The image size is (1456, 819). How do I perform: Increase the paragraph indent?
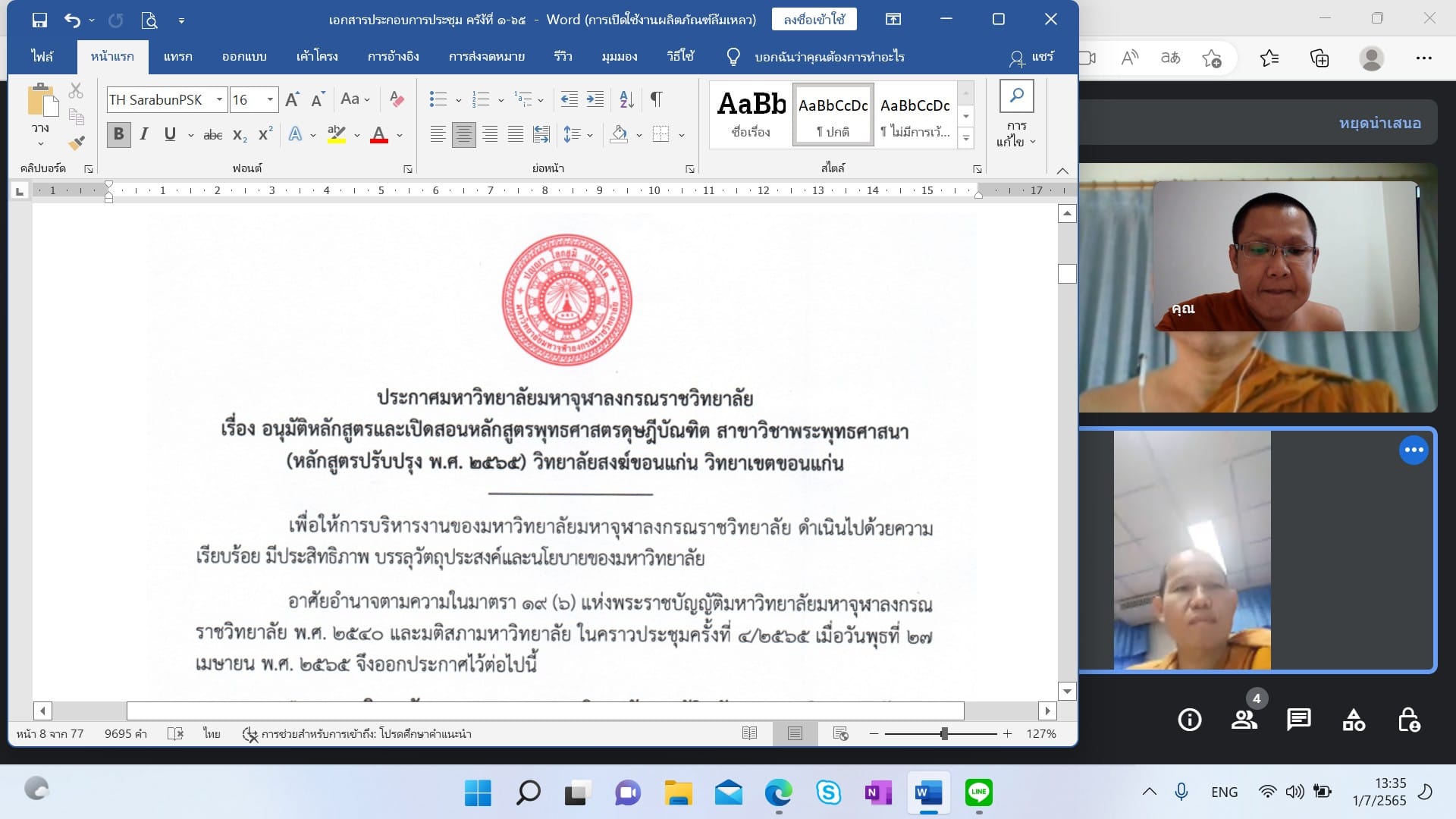[595, 99]
